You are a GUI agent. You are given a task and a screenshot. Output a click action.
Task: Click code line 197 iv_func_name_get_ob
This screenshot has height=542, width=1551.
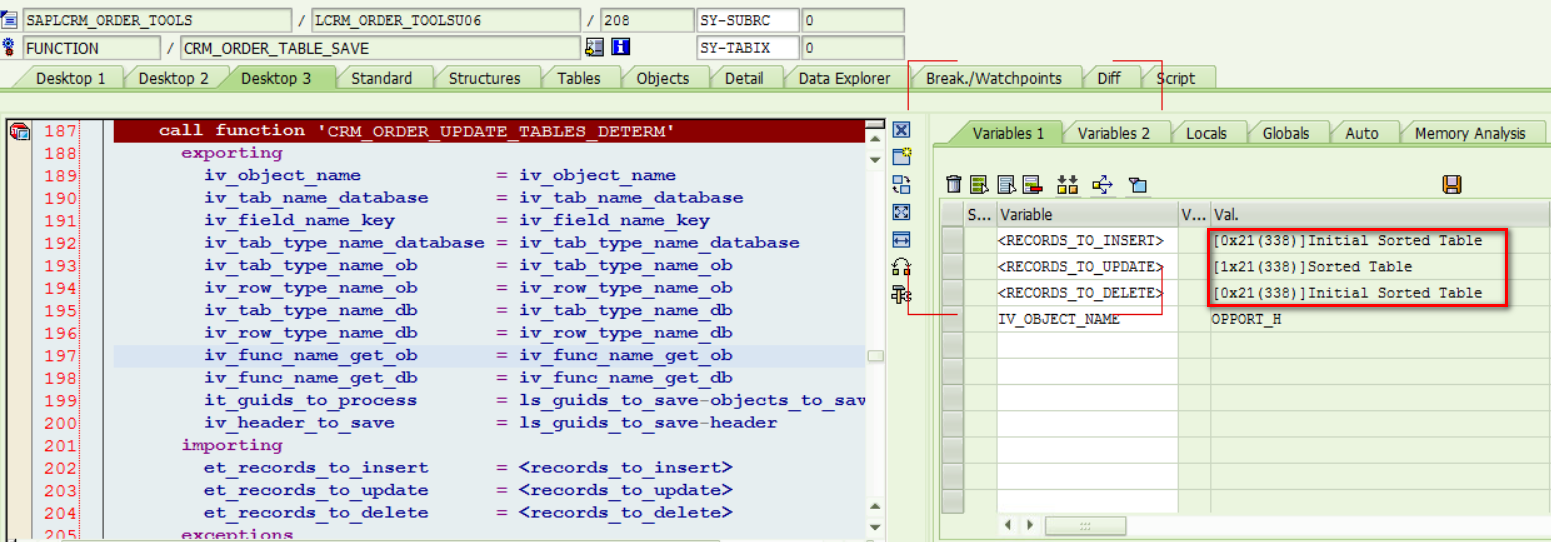(x=489, y=356)
